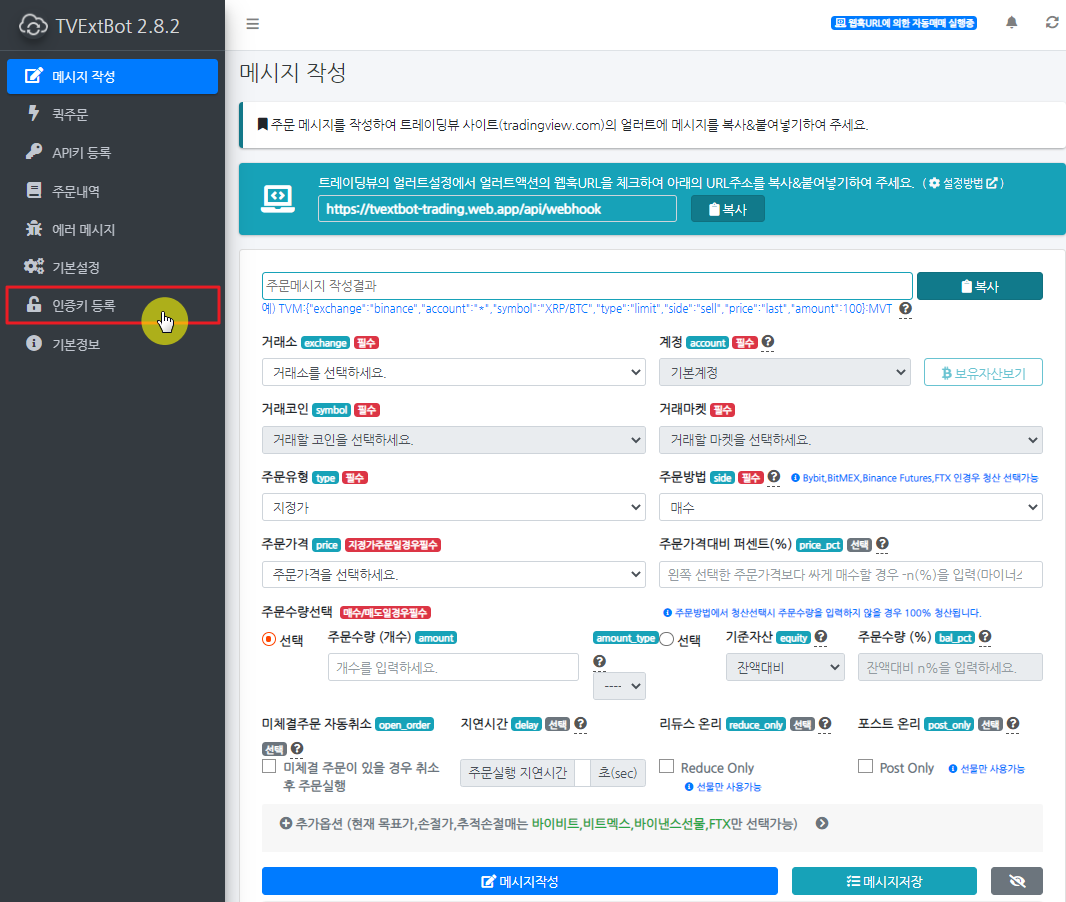Click the notification bell icon
Screen dimensions: 1066x902
[1011, 22]
